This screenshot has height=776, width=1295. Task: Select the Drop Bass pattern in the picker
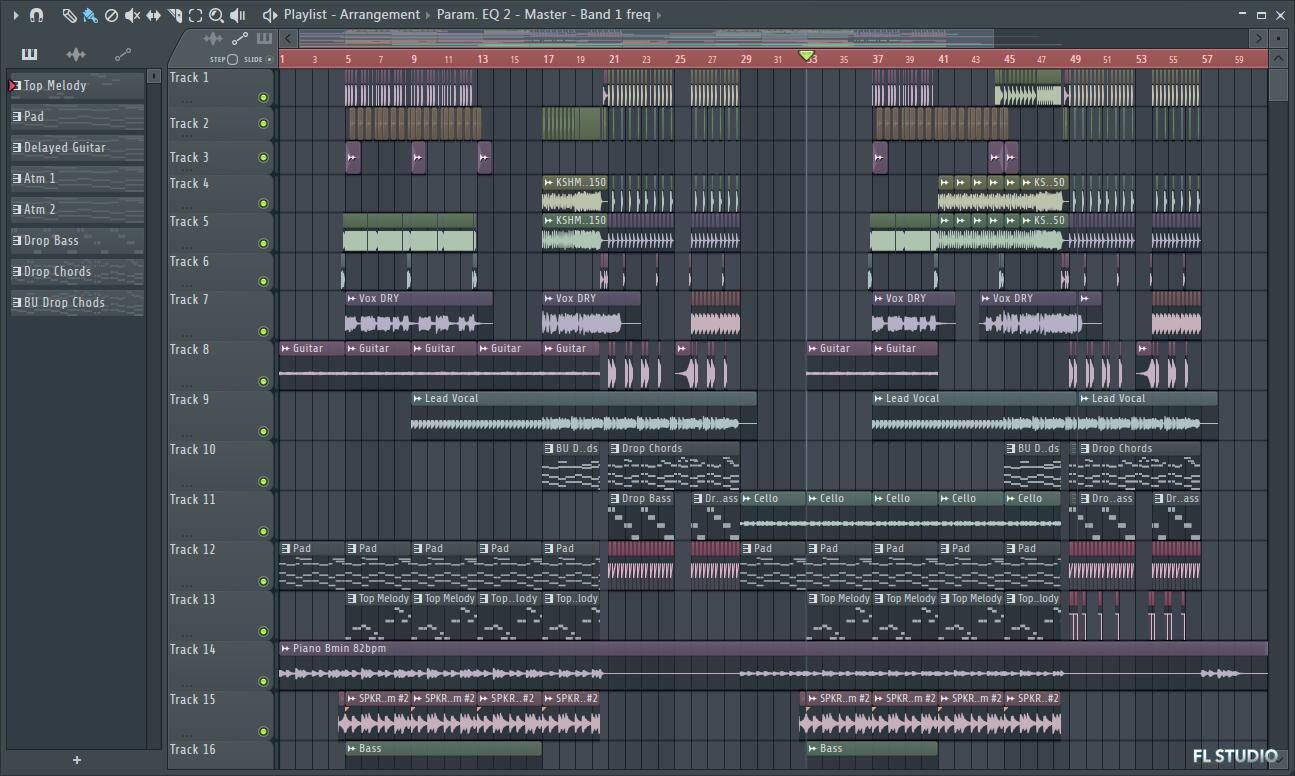[77, 241]
